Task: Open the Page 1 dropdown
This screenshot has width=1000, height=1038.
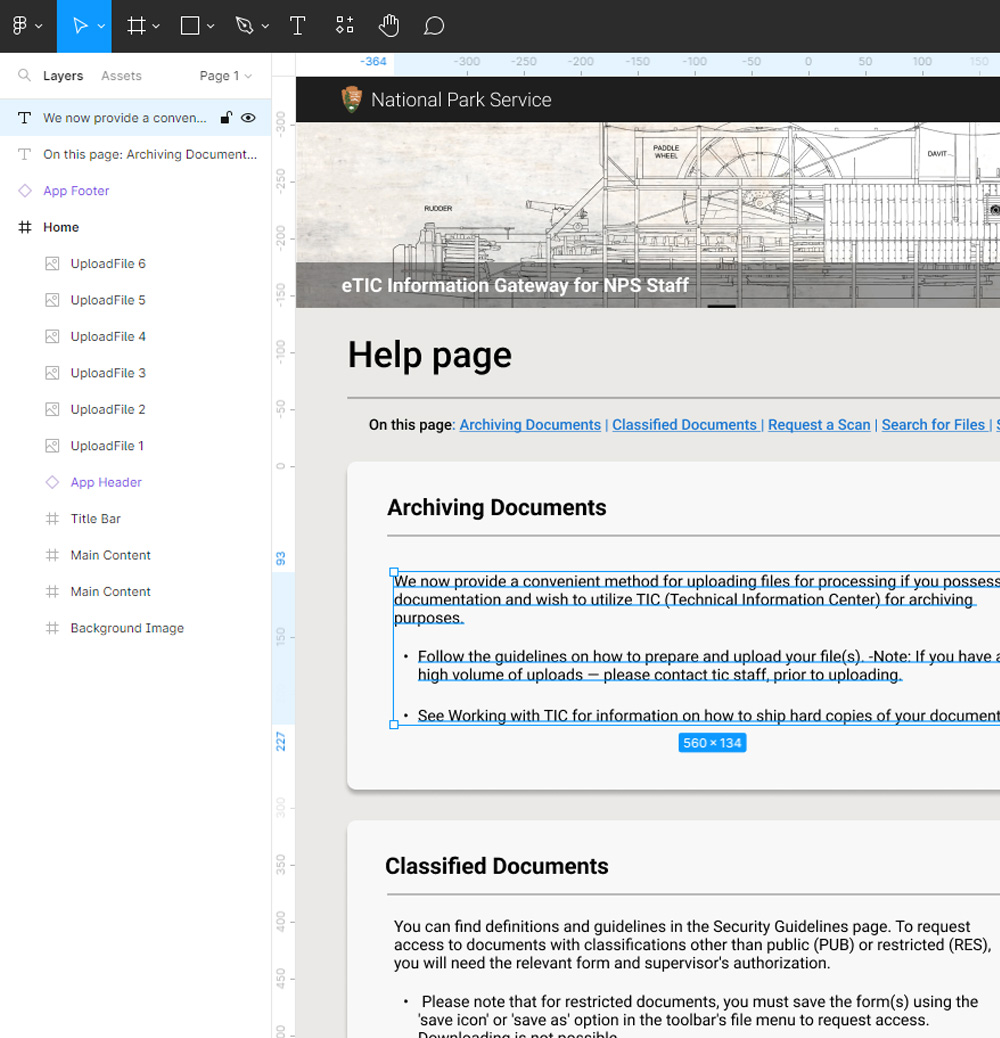Action: [226, 75]
